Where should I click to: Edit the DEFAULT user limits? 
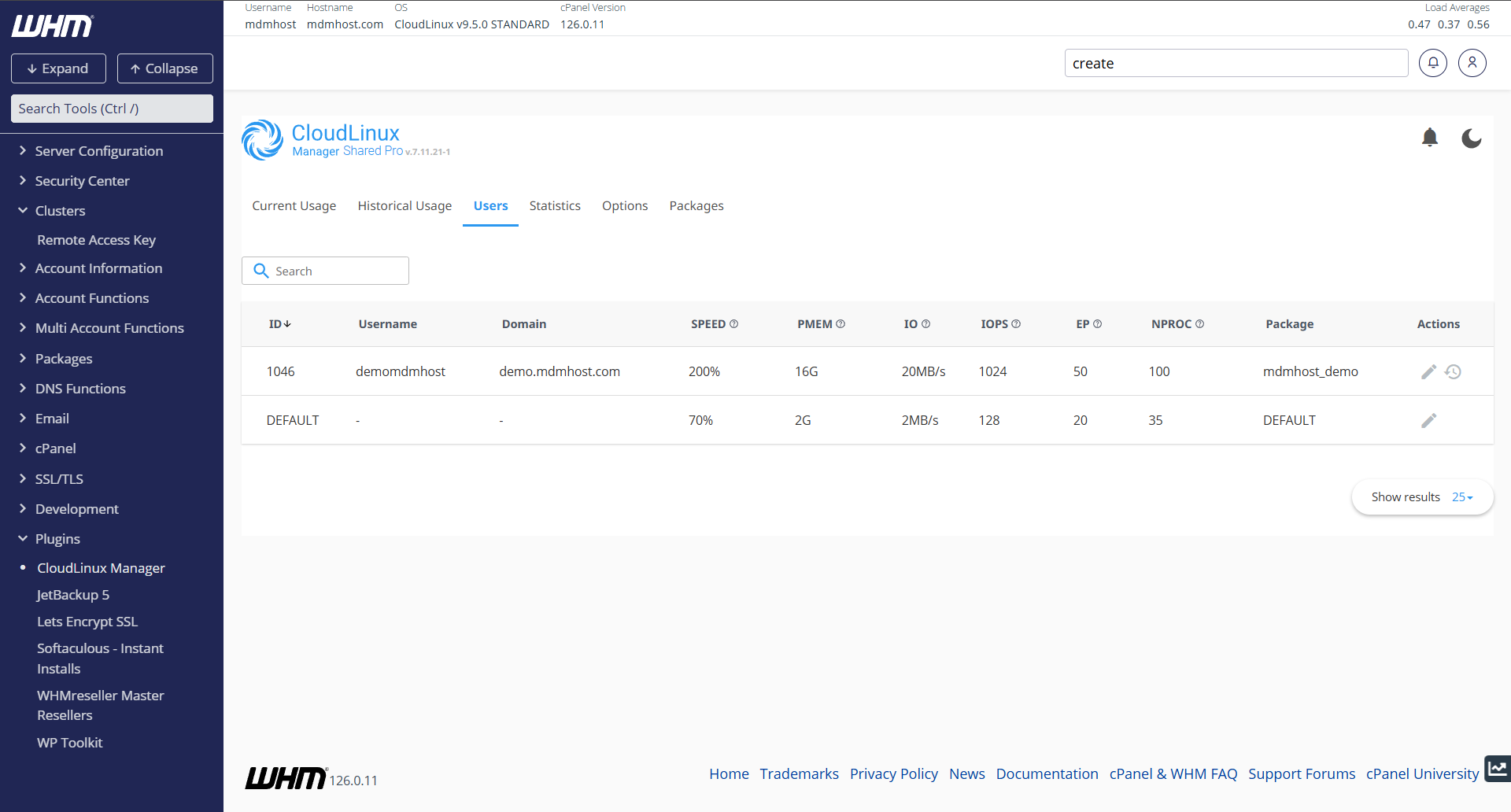[1429, 420]
